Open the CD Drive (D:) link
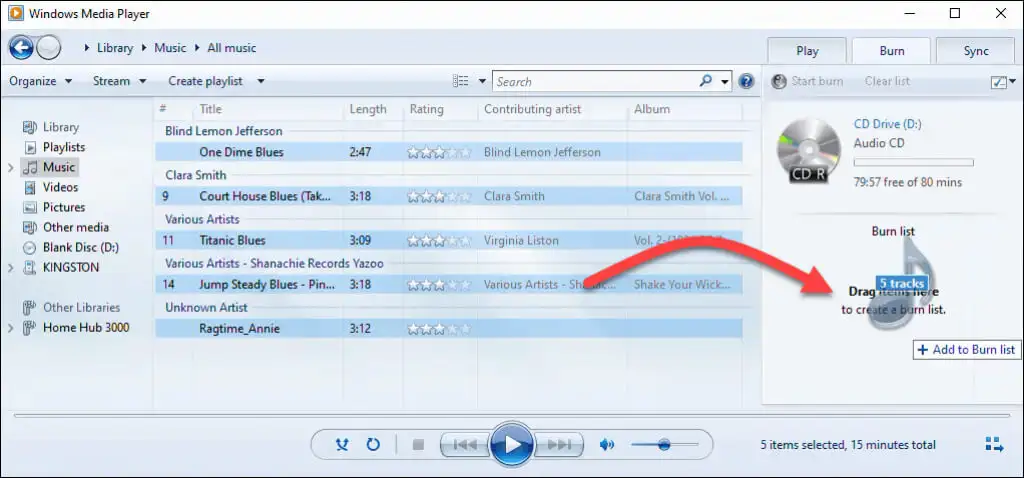 click(888, 123)
